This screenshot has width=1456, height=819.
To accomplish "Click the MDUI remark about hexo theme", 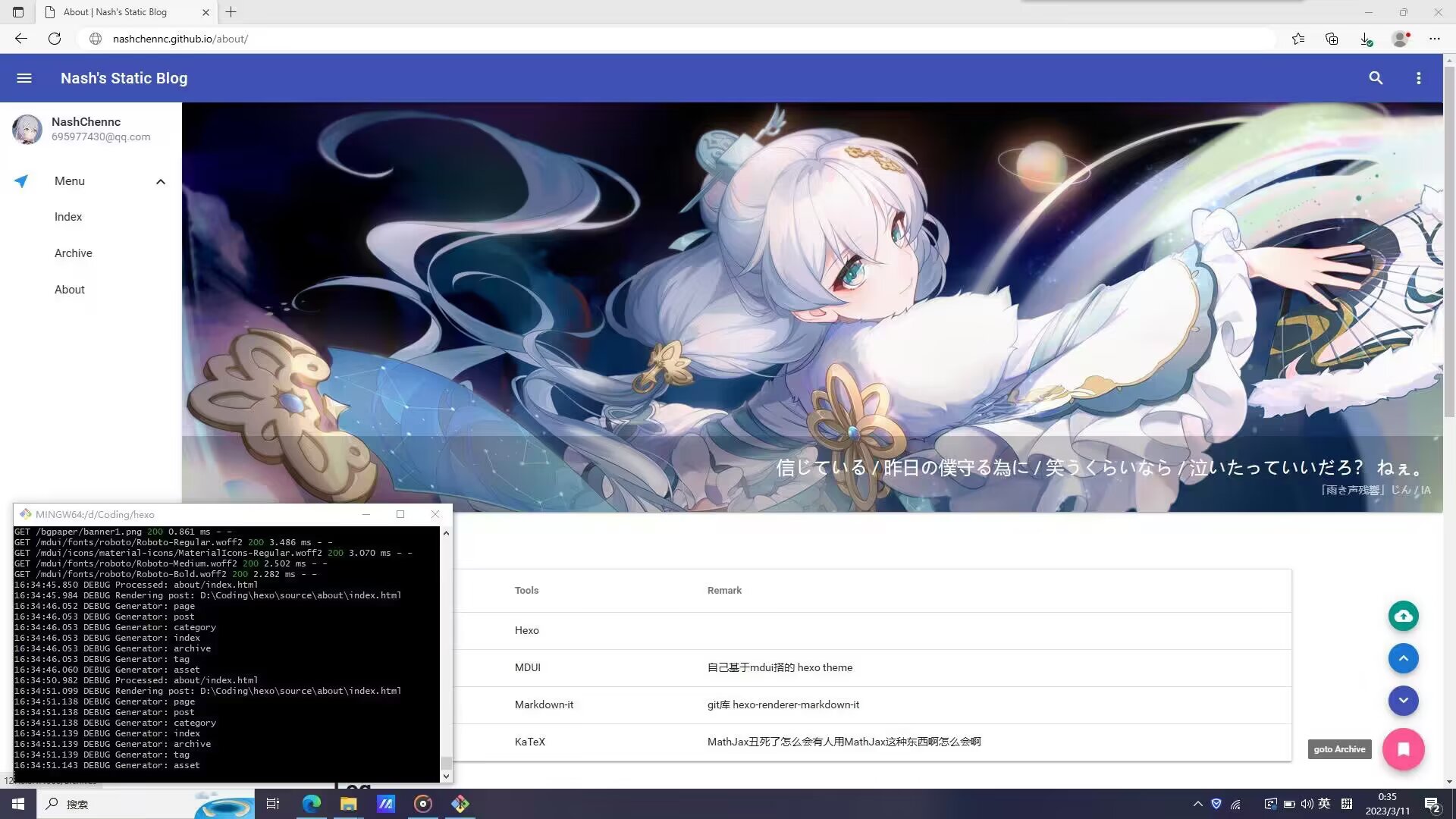I will (780, 668).
